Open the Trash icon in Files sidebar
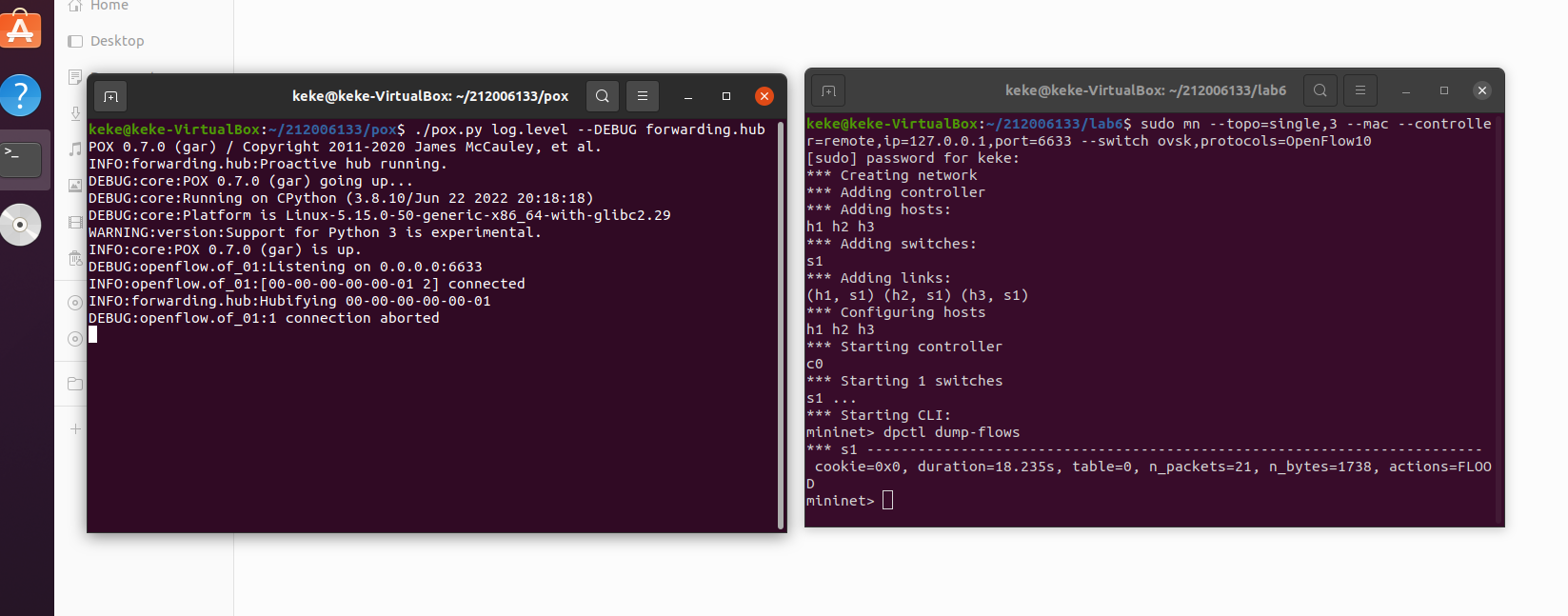The width and height of the screenshot is (1568, 616). (75, 258)
